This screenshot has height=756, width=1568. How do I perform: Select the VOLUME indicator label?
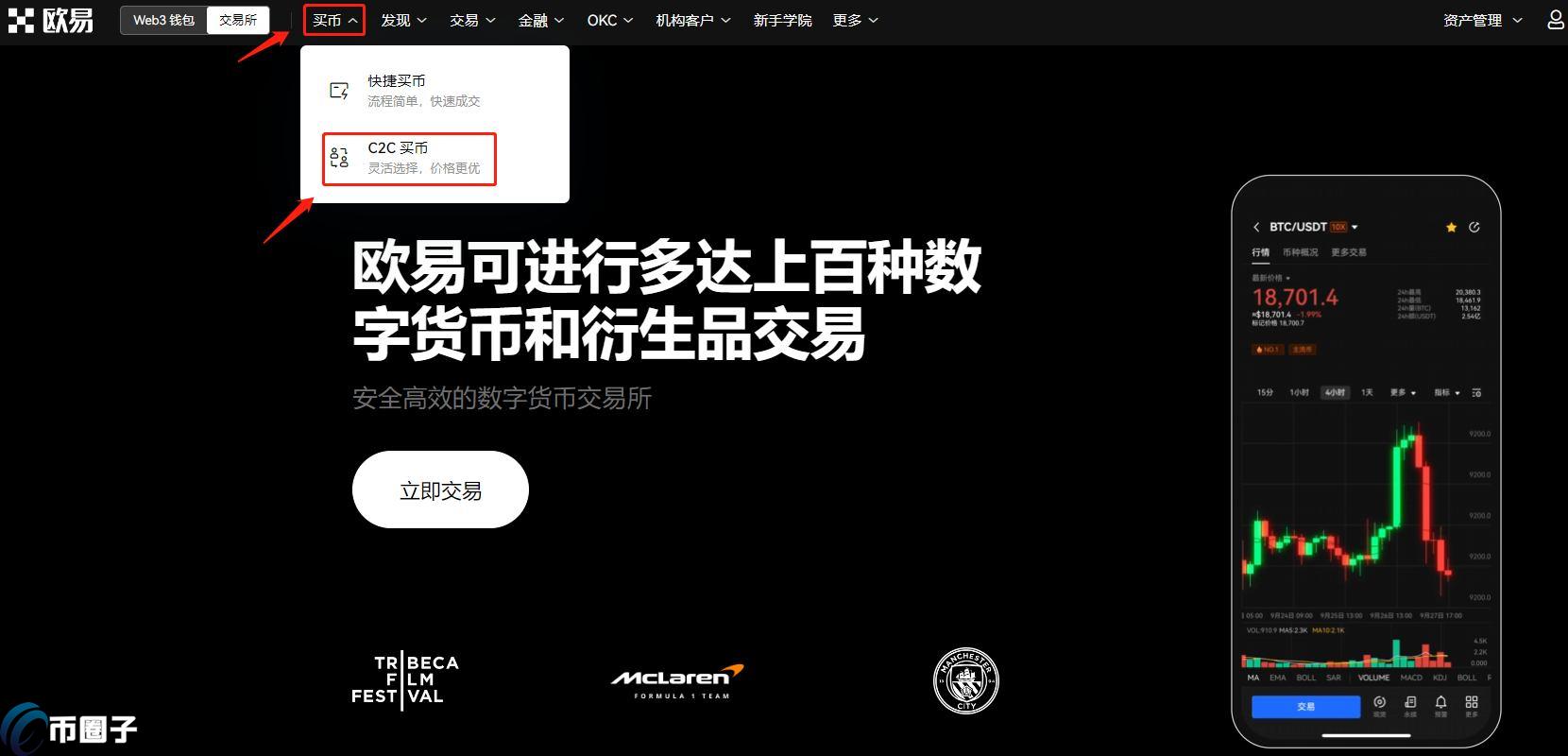tap(1373, 678)
